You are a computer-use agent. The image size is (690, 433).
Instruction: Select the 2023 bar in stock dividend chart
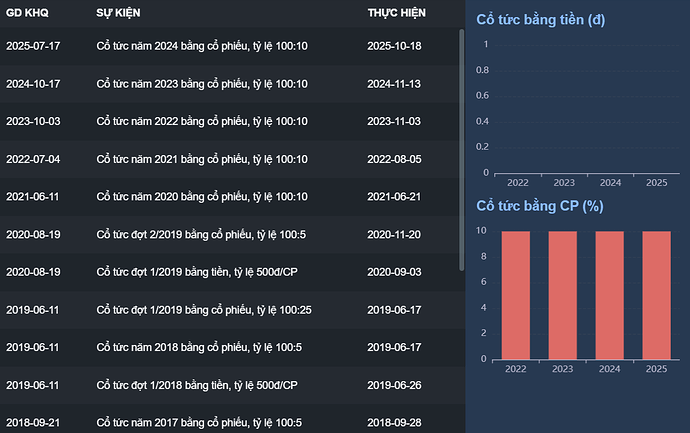563,295
